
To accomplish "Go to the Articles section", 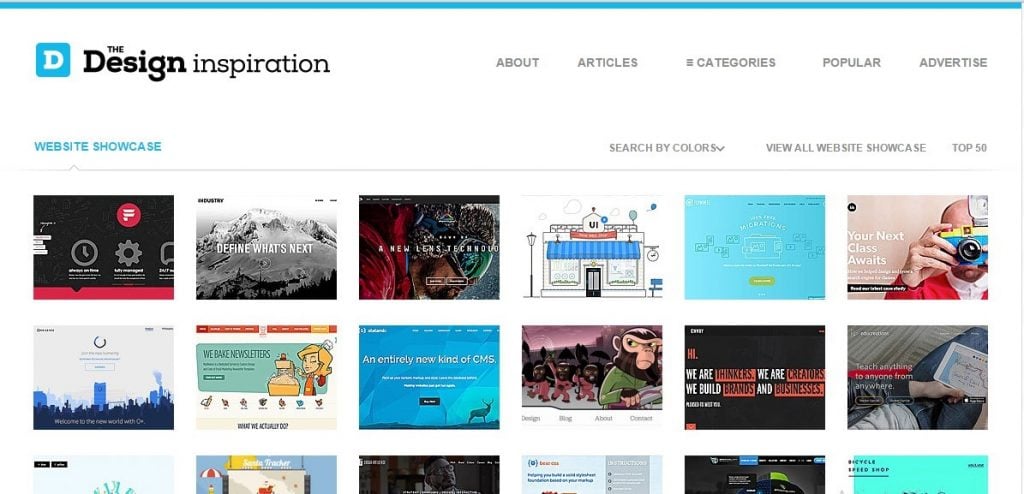I will click(607, 63).
